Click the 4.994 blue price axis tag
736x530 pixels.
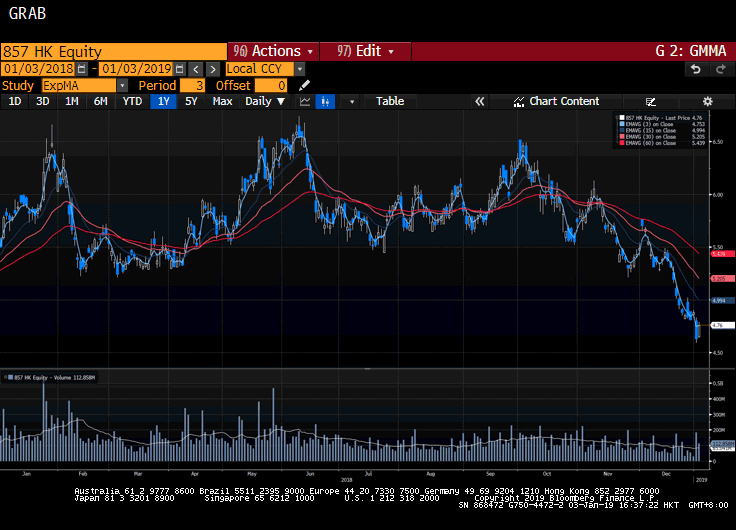tap(722, 300)
